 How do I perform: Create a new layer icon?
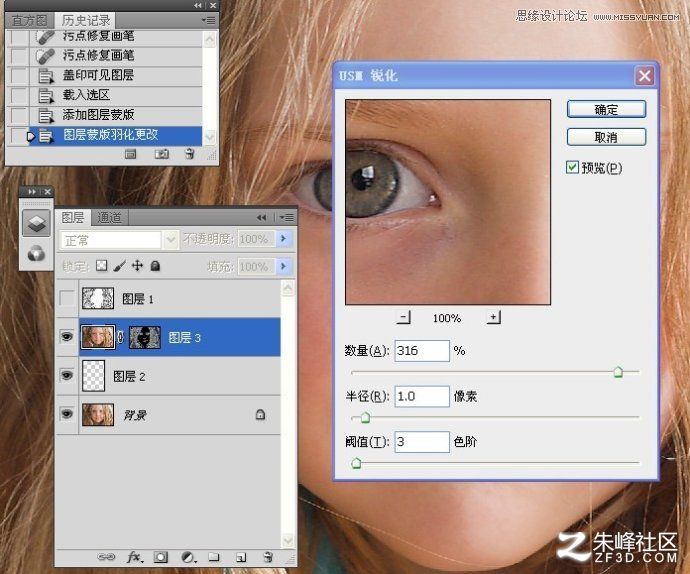pos(241,557)
